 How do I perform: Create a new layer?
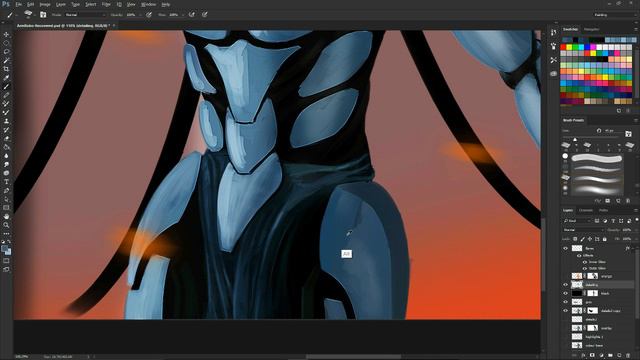pyautogui.click(x=619, y=356)
